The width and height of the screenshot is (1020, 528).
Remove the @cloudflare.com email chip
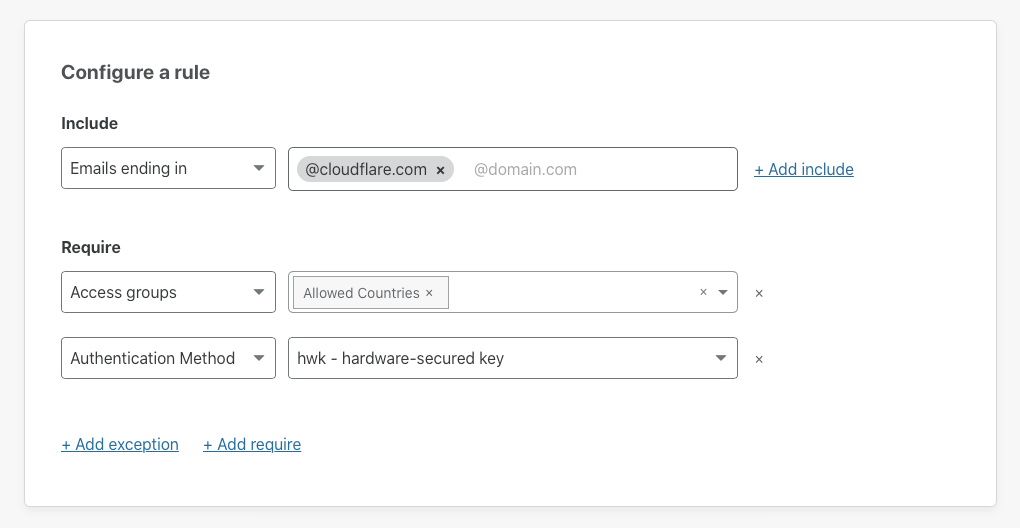(x=440, y=170)
